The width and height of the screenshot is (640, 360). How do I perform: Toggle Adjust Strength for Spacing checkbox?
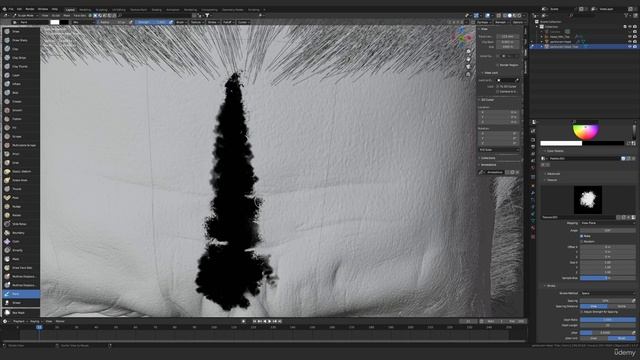click(x=582, y=312)
